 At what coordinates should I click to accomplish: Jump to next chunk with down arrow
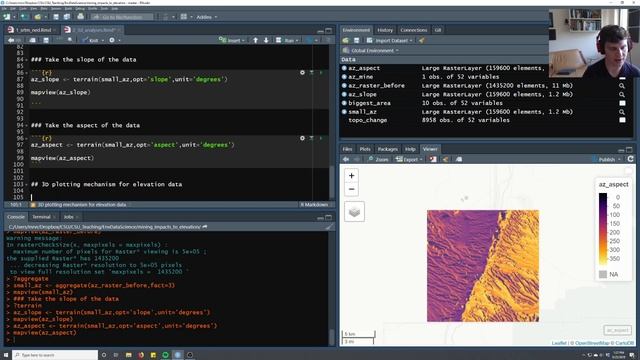coord(266,40)
